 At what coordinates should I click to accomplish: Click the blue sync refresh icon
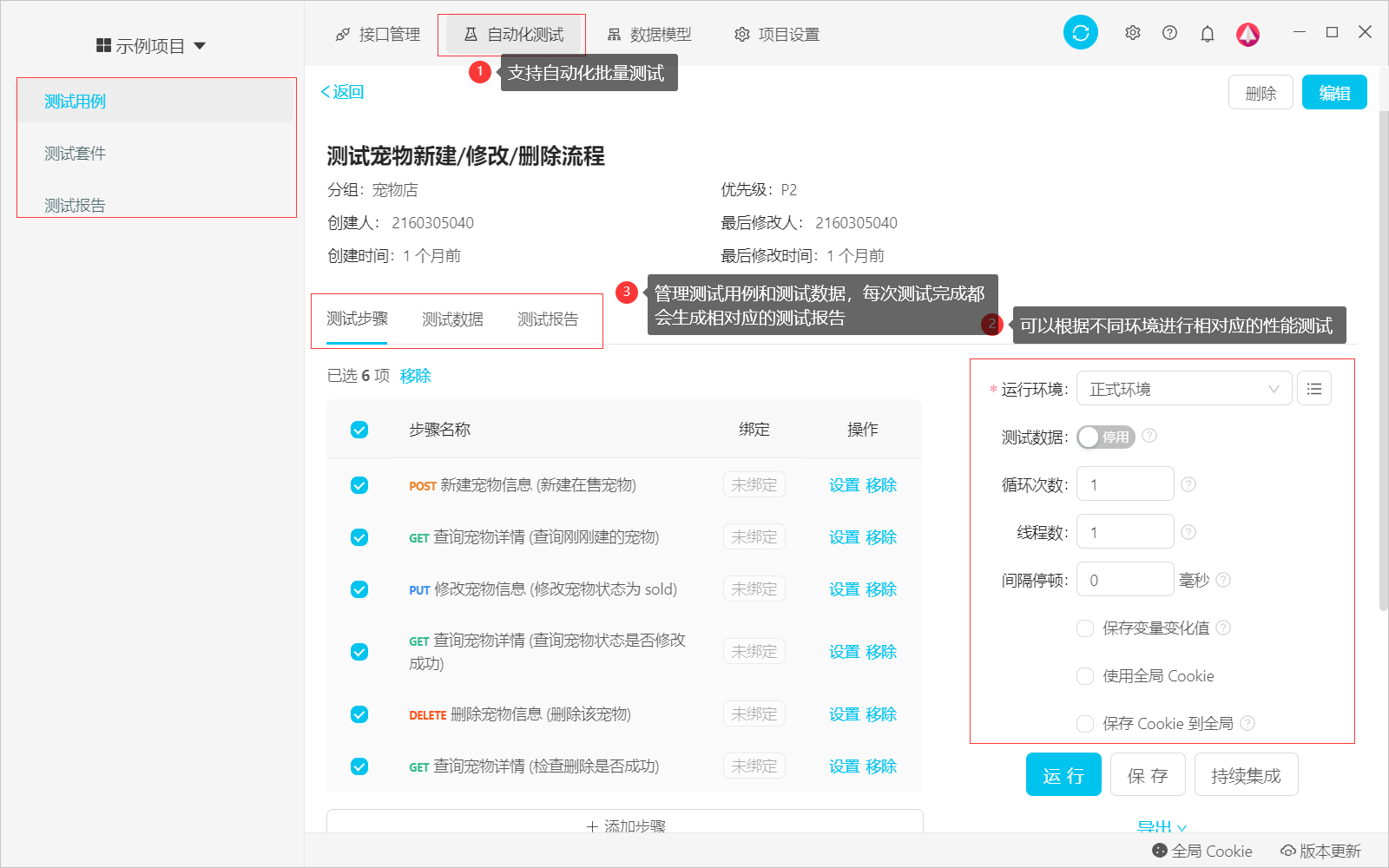[1081, 33]
